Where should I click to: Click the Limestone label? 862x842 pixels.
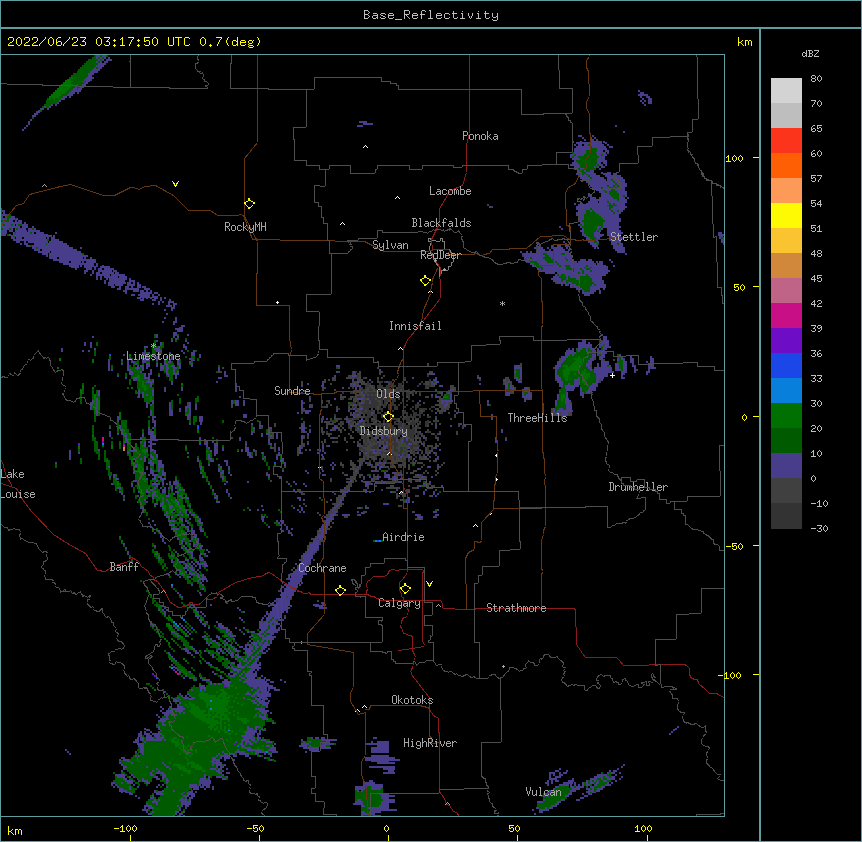[x=153, y=356]
